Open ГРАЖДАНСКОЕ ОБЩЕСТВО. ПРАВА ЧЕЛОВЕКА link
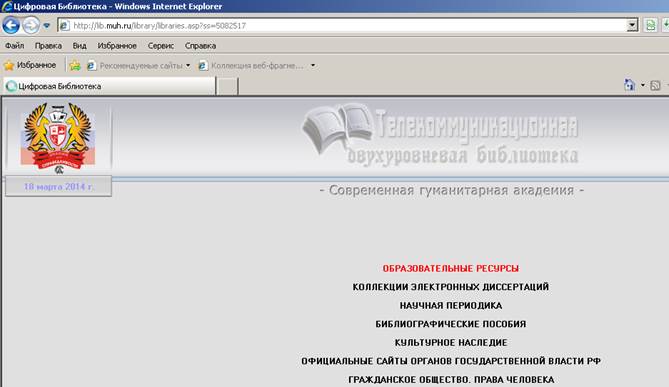 [x=451, y=380]
